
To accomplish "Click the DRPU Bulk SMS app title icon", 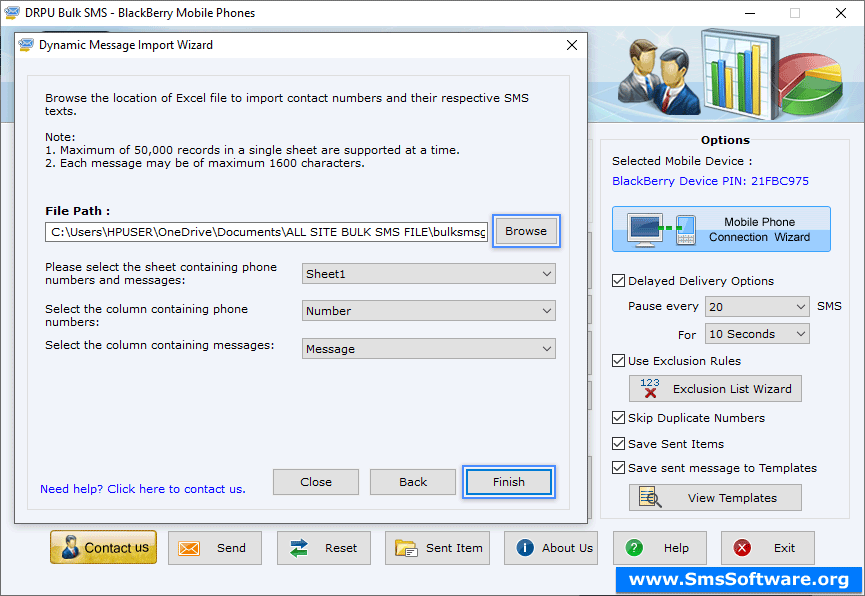I will click(x=12, y=13).
